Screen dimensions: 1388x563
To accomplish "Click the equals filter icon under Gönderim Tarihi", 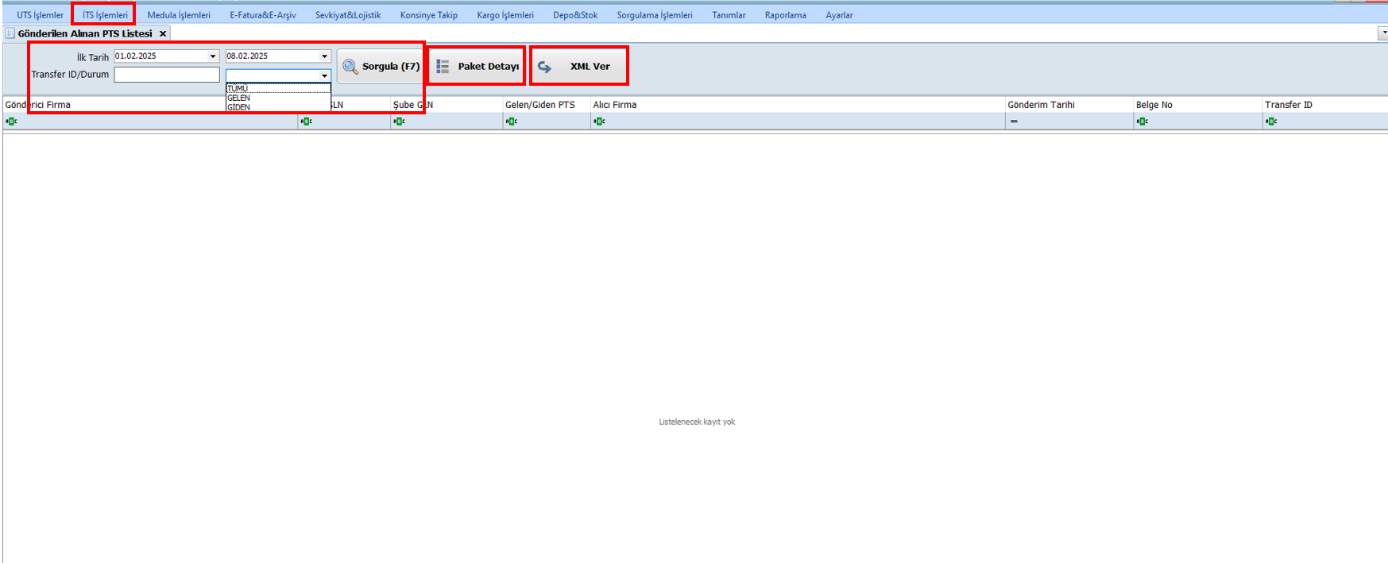I will [1013, 121].
